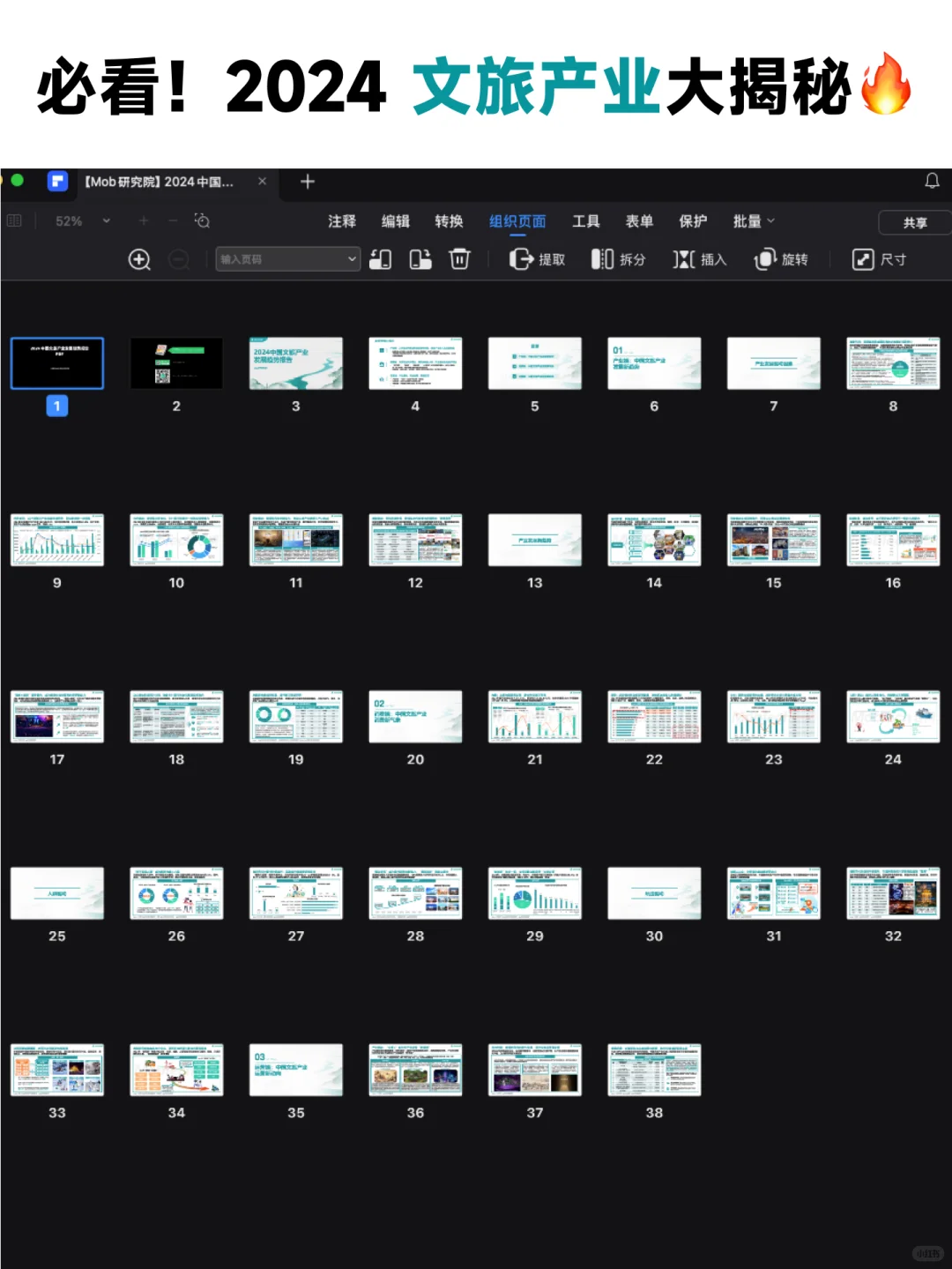952x1269 pixels.
Task: Click the zoom out magnifier icon
Action: [x=179, y=259]
